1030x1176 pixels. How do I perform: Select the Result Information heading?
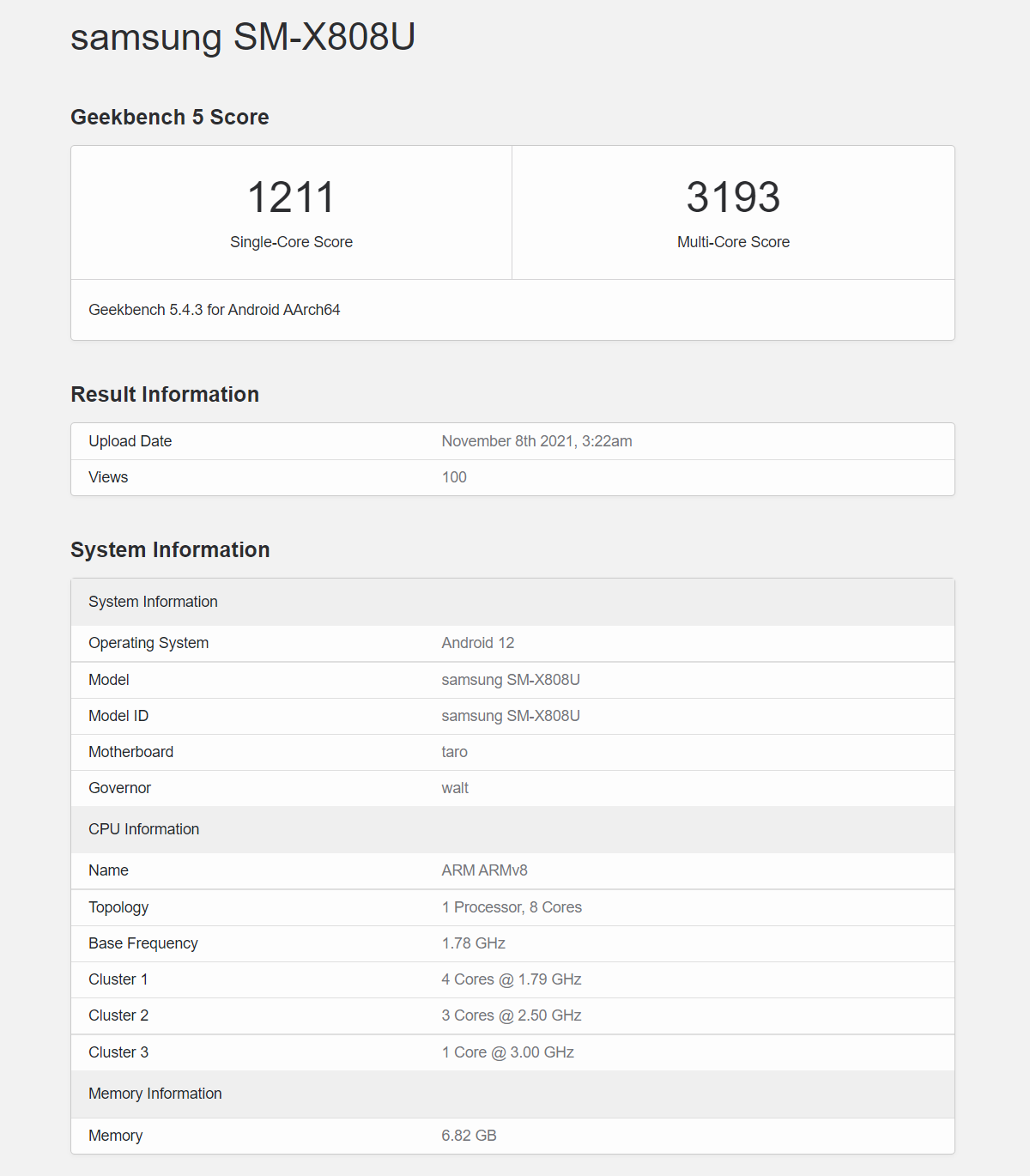(x=165, y=395)
